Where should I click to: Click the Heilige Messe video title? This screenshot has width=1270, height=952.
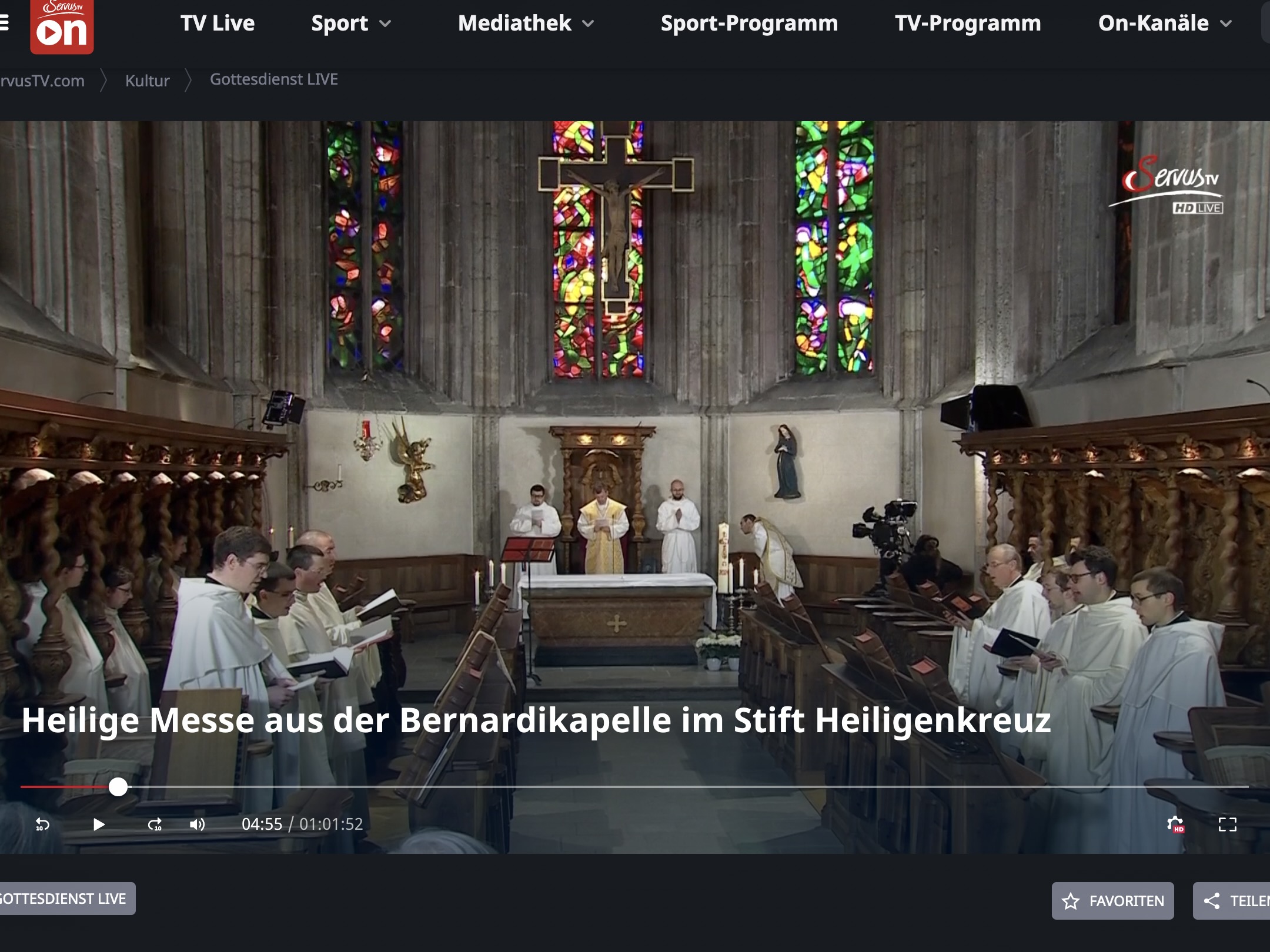pos(536,720)
